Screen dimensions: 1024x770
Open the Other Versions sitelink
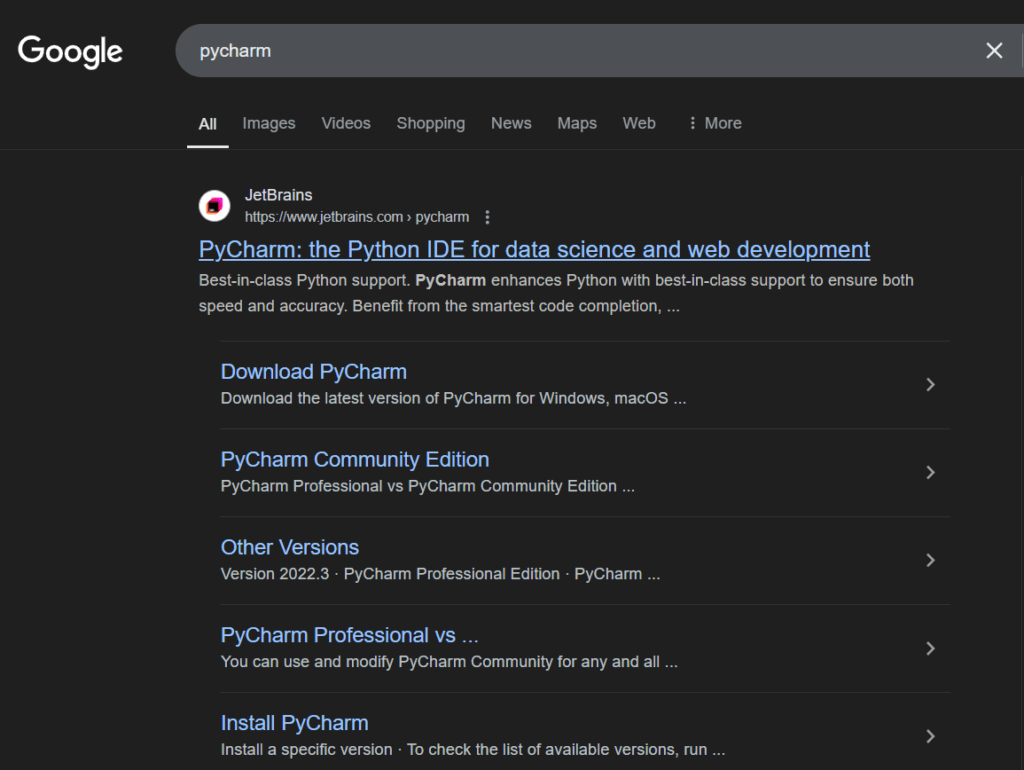(290, 547)
